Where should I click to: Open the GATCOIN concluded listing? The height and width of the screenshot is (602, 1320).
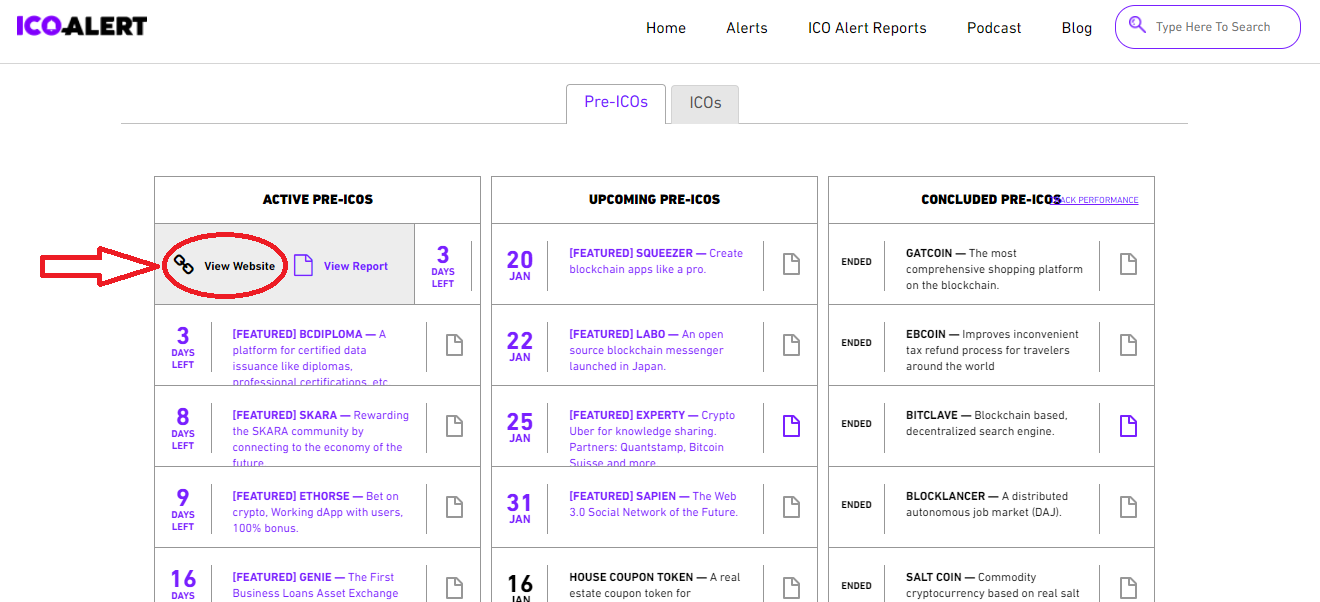[x=994, y=269]
